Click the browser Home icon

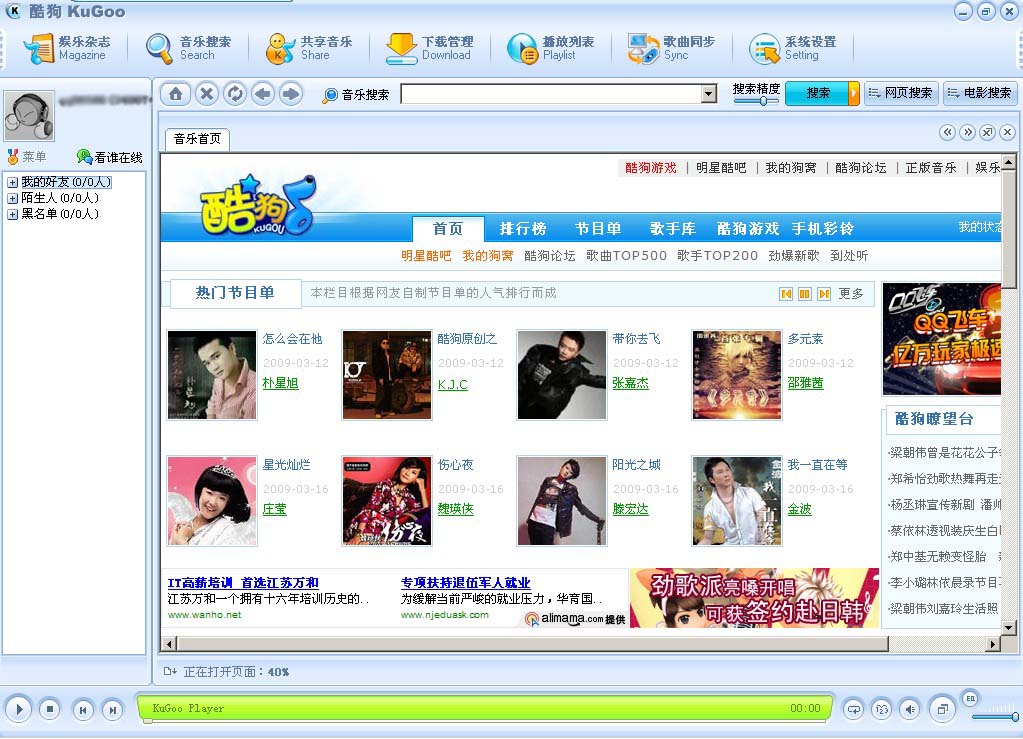pyautogui.click(x=175, y=94)
